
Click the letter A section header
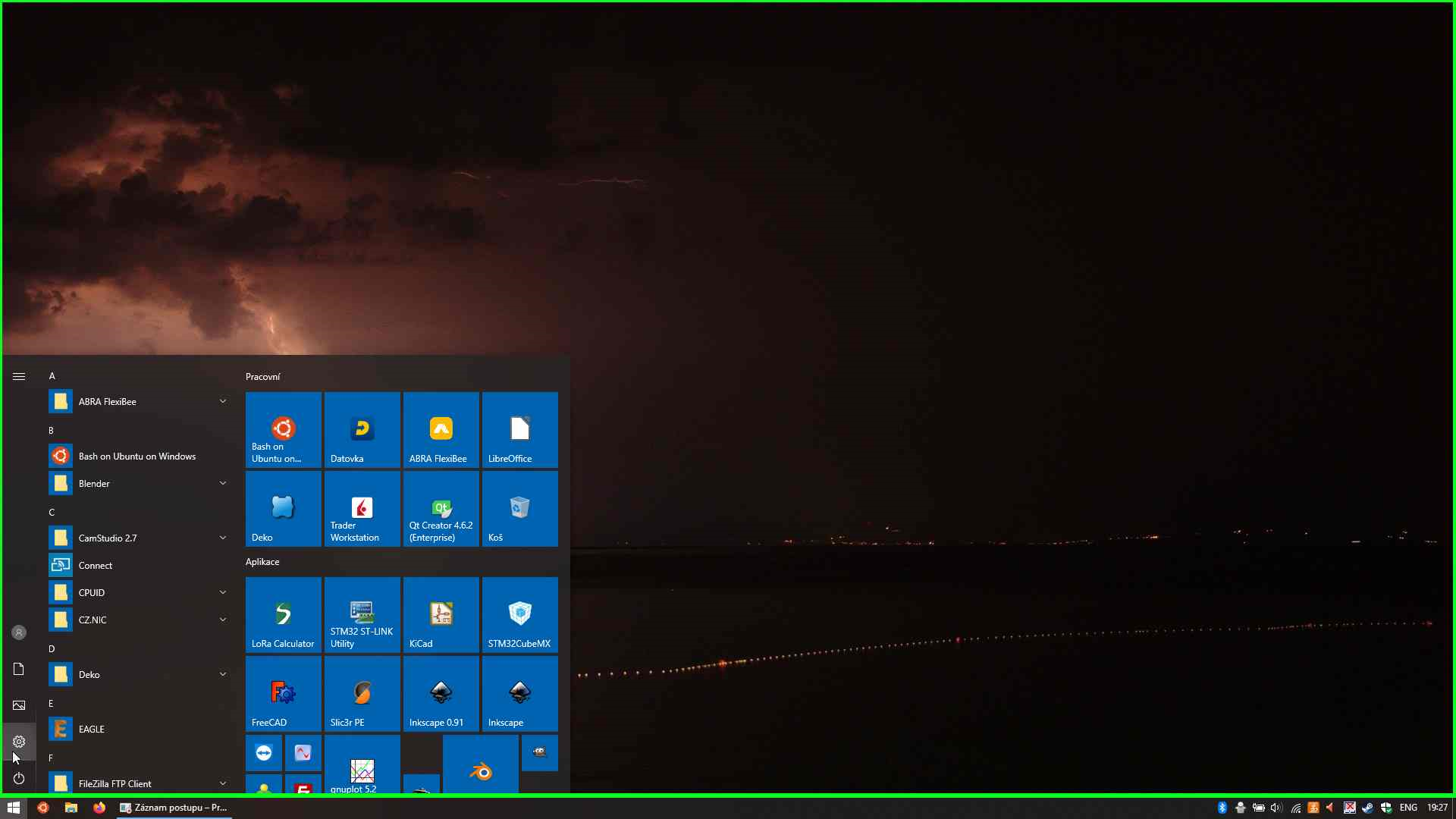click(x=52, y=376)
